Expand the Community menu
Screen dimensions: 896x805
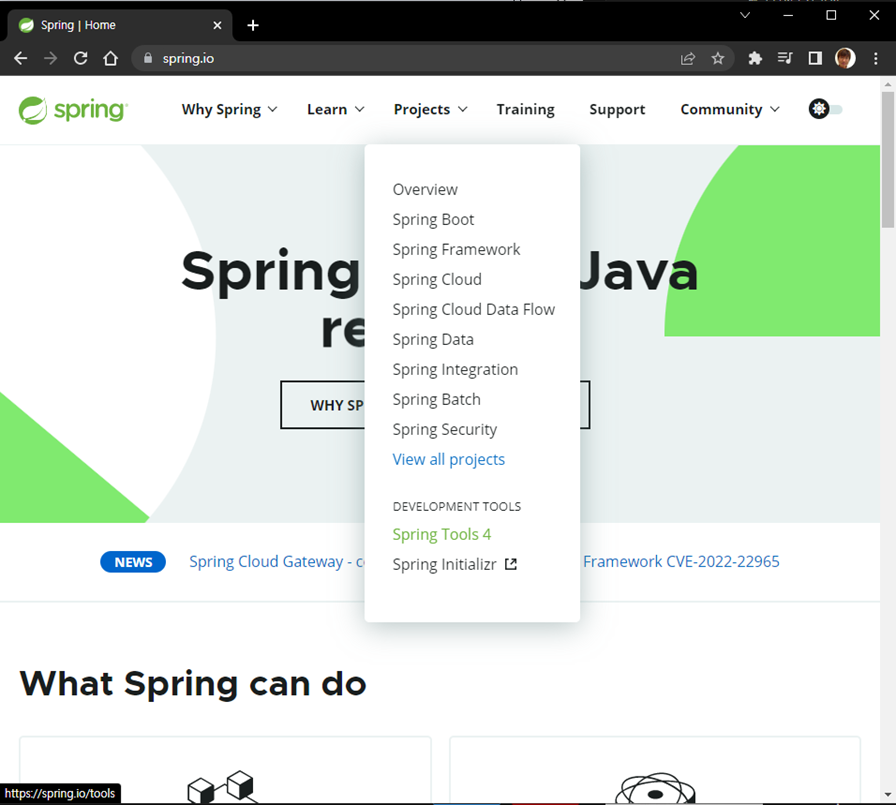coord(730,110)
